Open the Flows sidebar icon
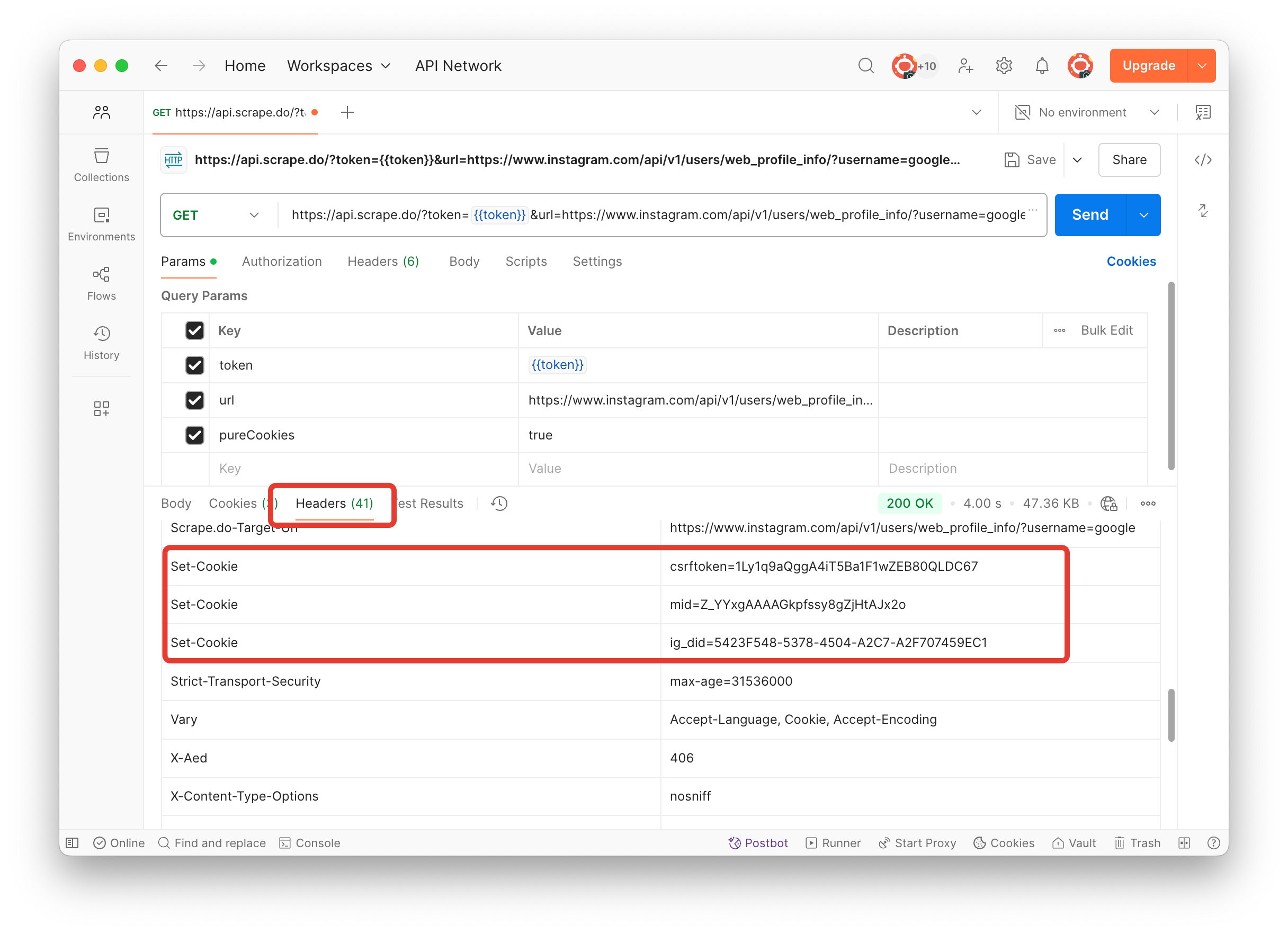1288x934 pixels. tap(101, 283)
